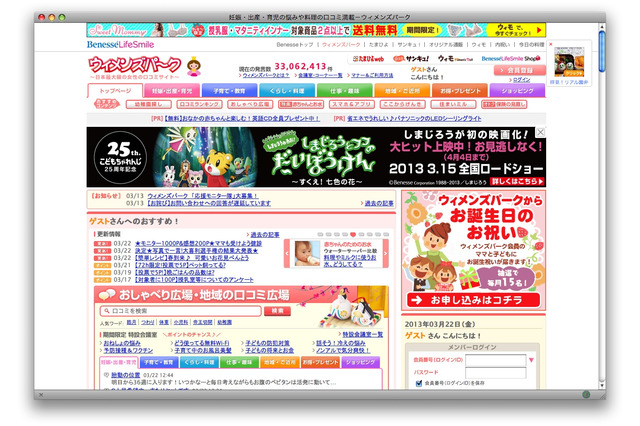Focus the 口コミを検索 search field
The image size is (640, 426).
tap(180, 311)
